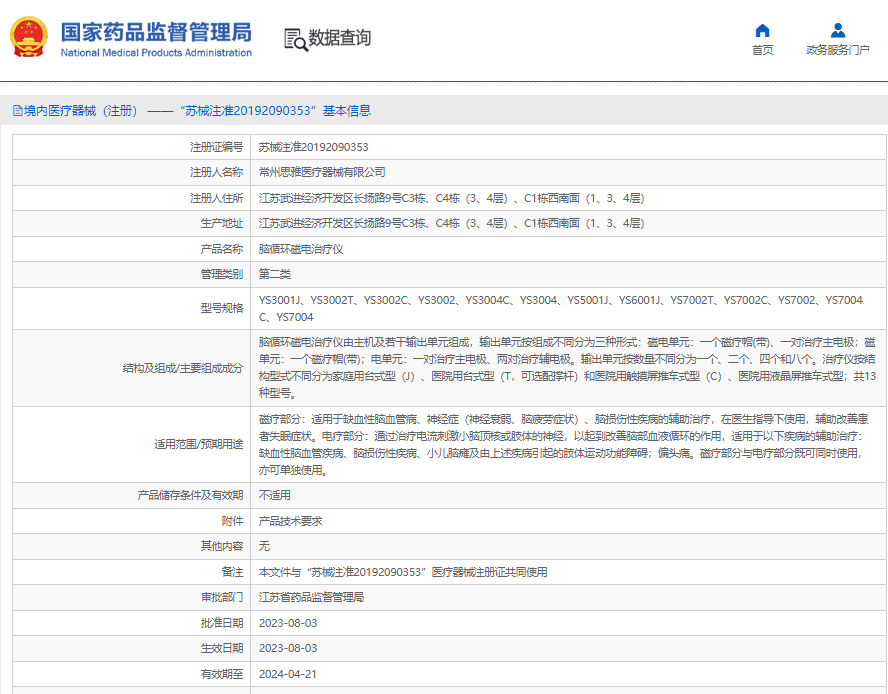Click the 备注 row label
This screenshot has height=694, width=888.
[x=232, y=572]
